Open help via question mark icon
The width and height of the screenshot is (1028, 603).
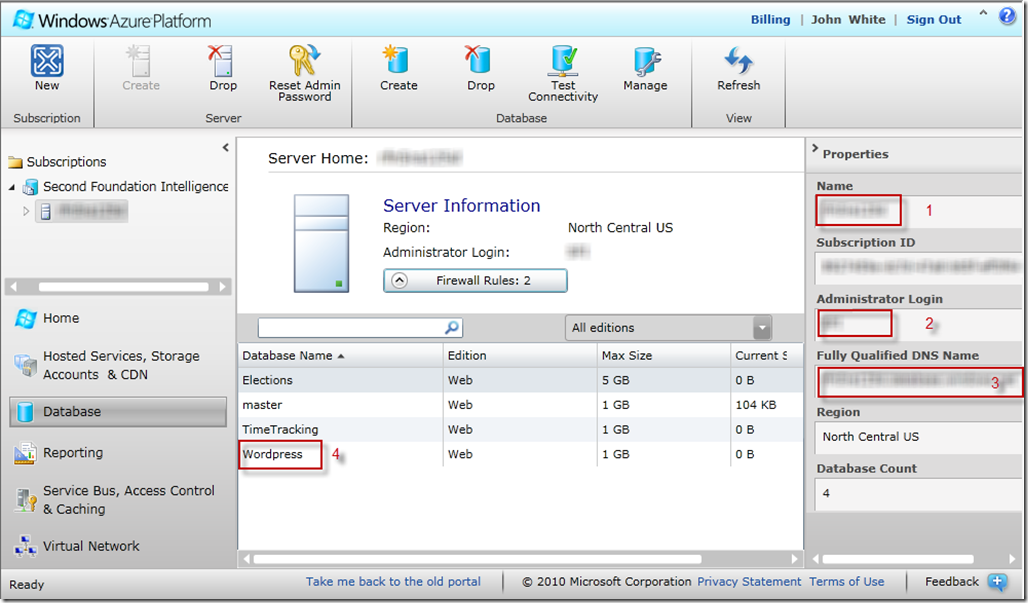click(x=1007, y=16)
